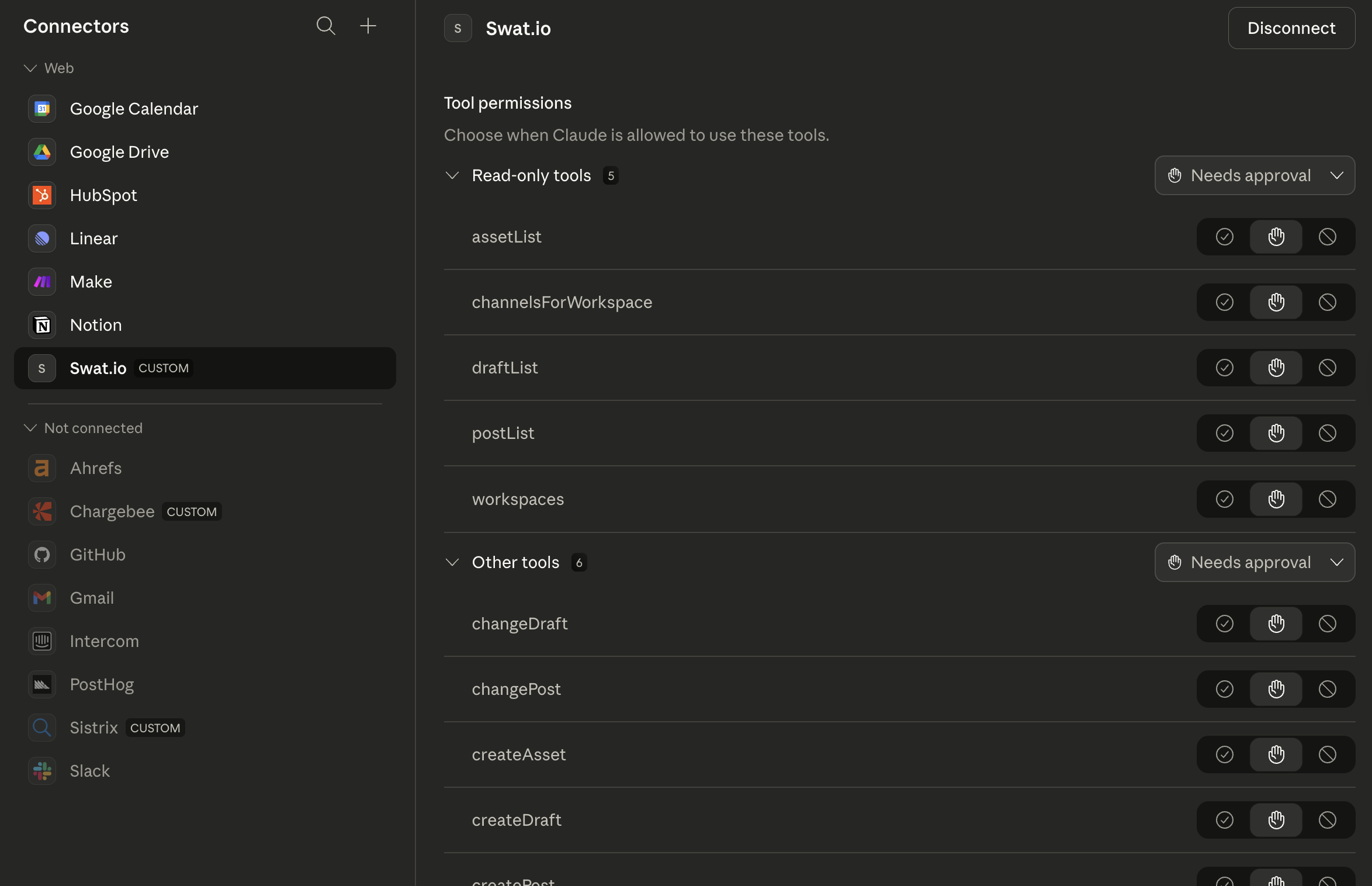Select the Slack connector icon
The height and width of the screenshot is (886, 1372).
click(x=42, y=771)
